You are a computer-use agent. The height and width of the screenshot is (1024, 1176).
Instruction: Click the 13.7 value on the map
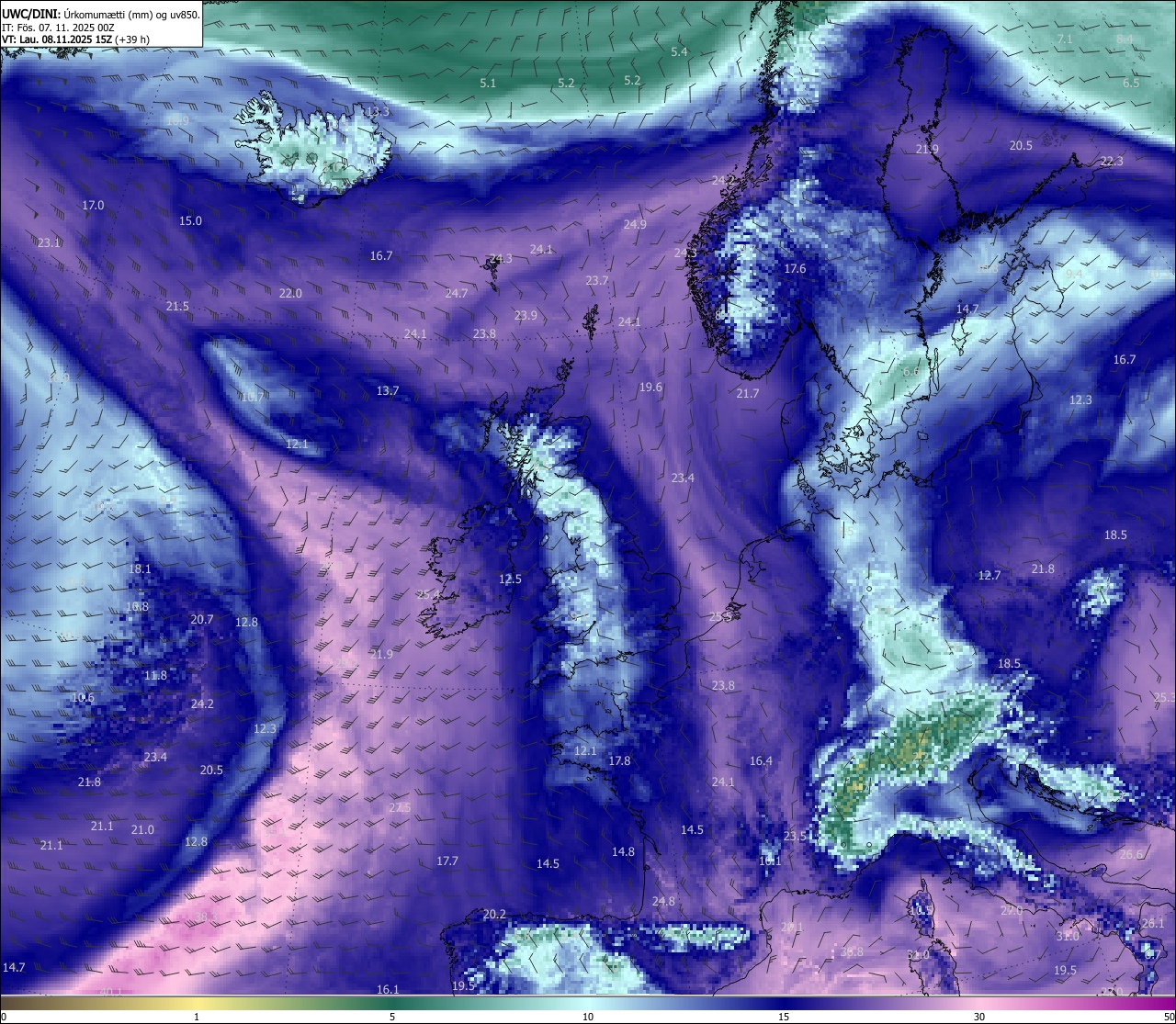pyautogui.click(x=388, y=391)
